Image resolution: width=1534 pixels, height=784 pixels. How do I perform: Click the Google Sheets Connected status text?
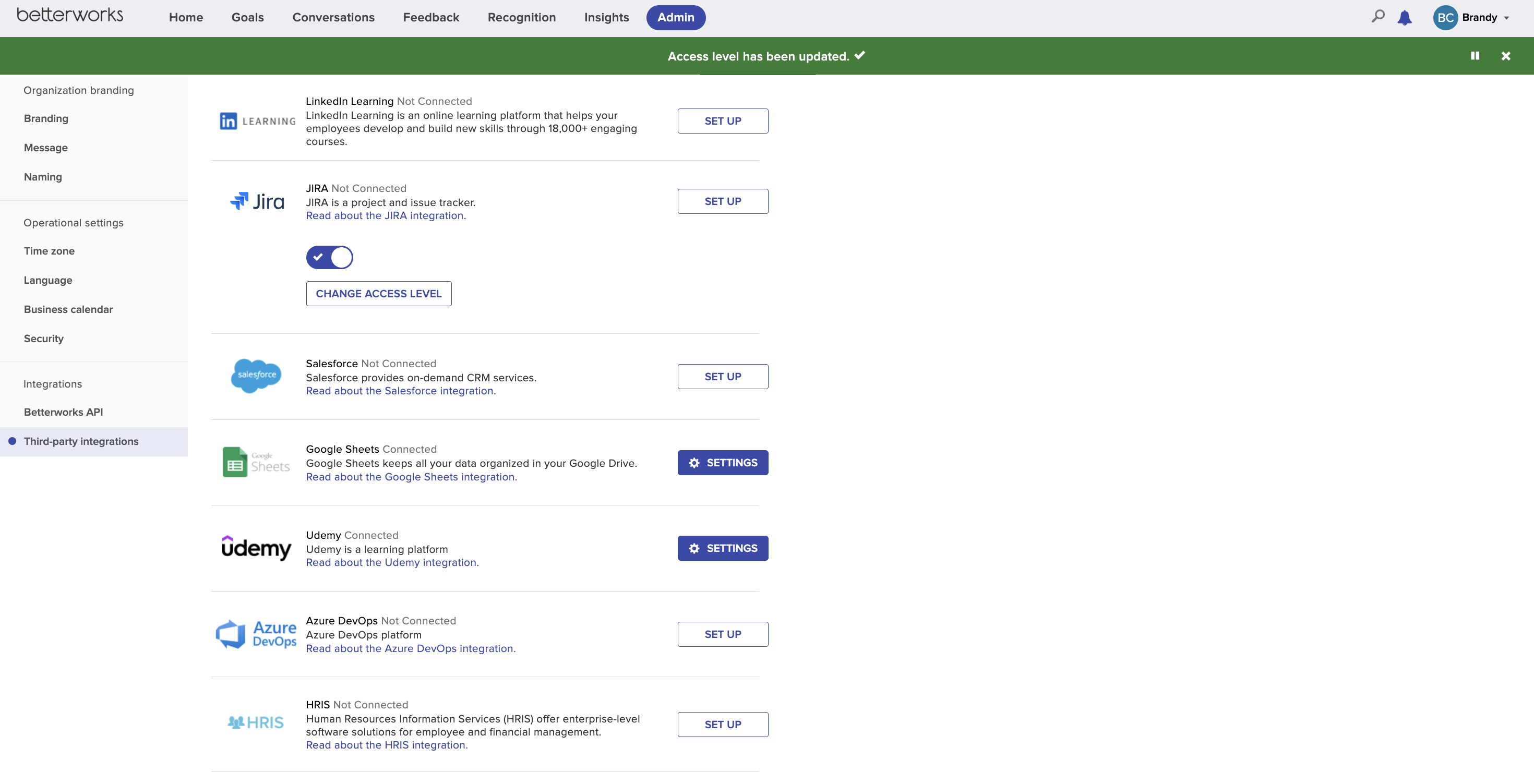(409, 449)
